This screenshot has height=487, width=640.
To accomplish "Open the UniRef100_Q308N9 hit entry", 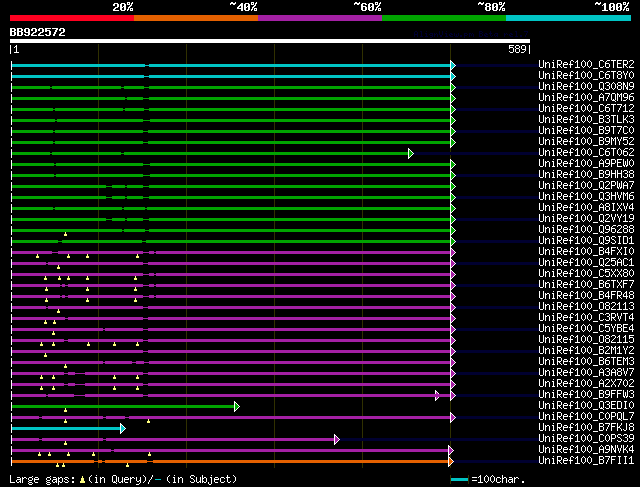I will coord(585,86).
